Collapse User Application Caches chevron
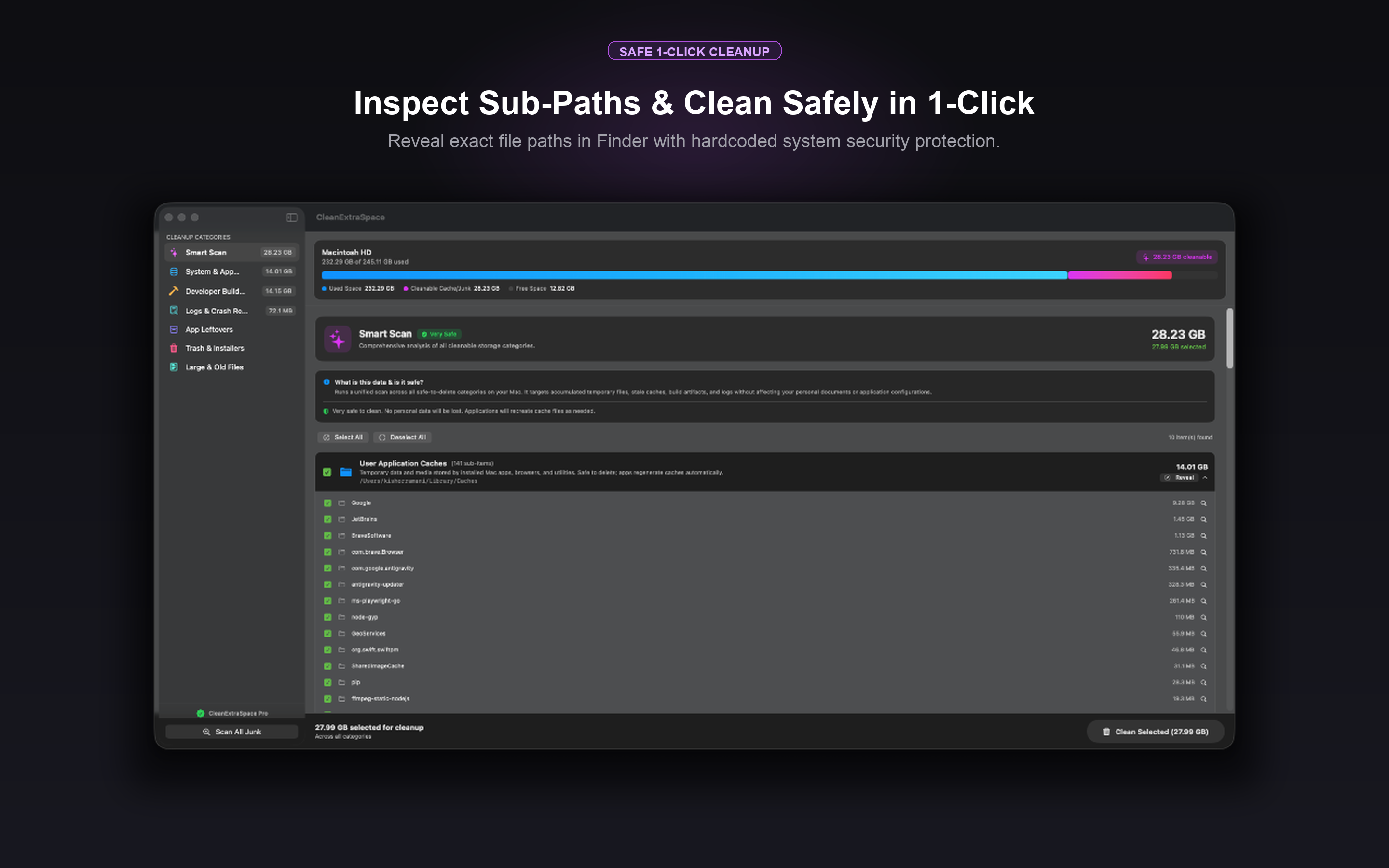The width and height of the screenshot is (1389, 868). click(x=1205, y=477)
